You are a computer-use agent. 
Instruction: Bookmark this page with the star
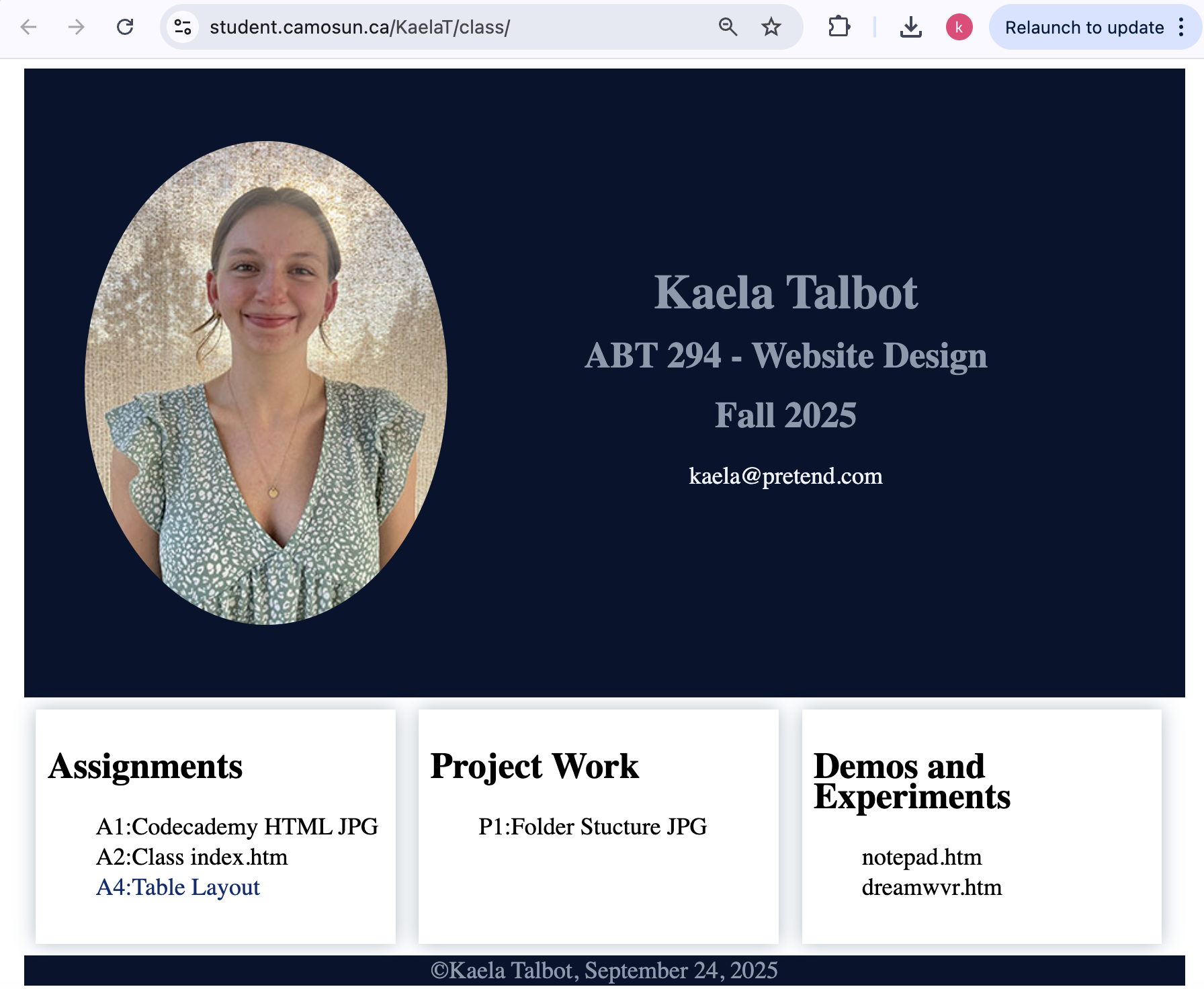[x=771, y=27]
